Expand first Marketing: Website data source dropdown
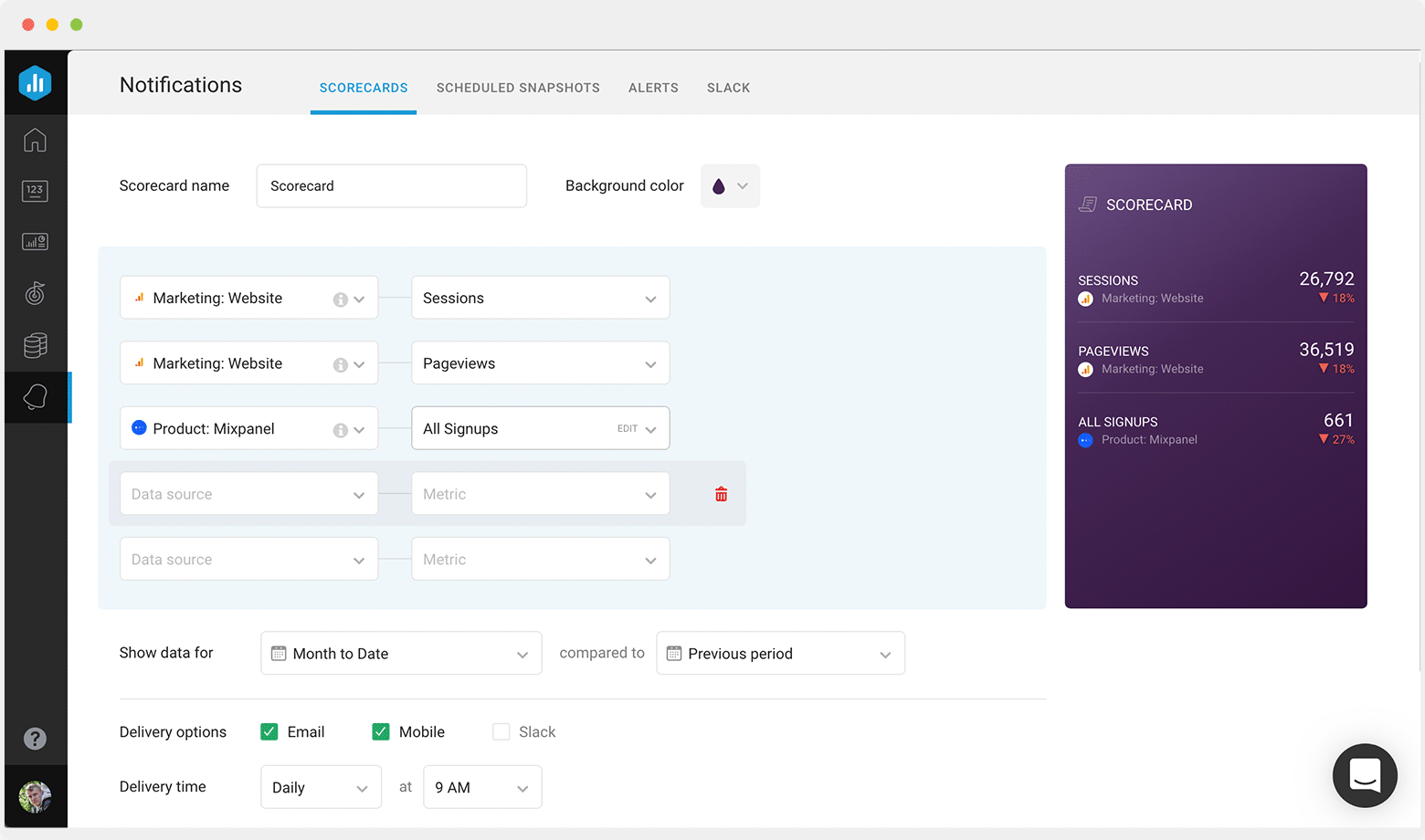1425x840 pixels. 248,298
